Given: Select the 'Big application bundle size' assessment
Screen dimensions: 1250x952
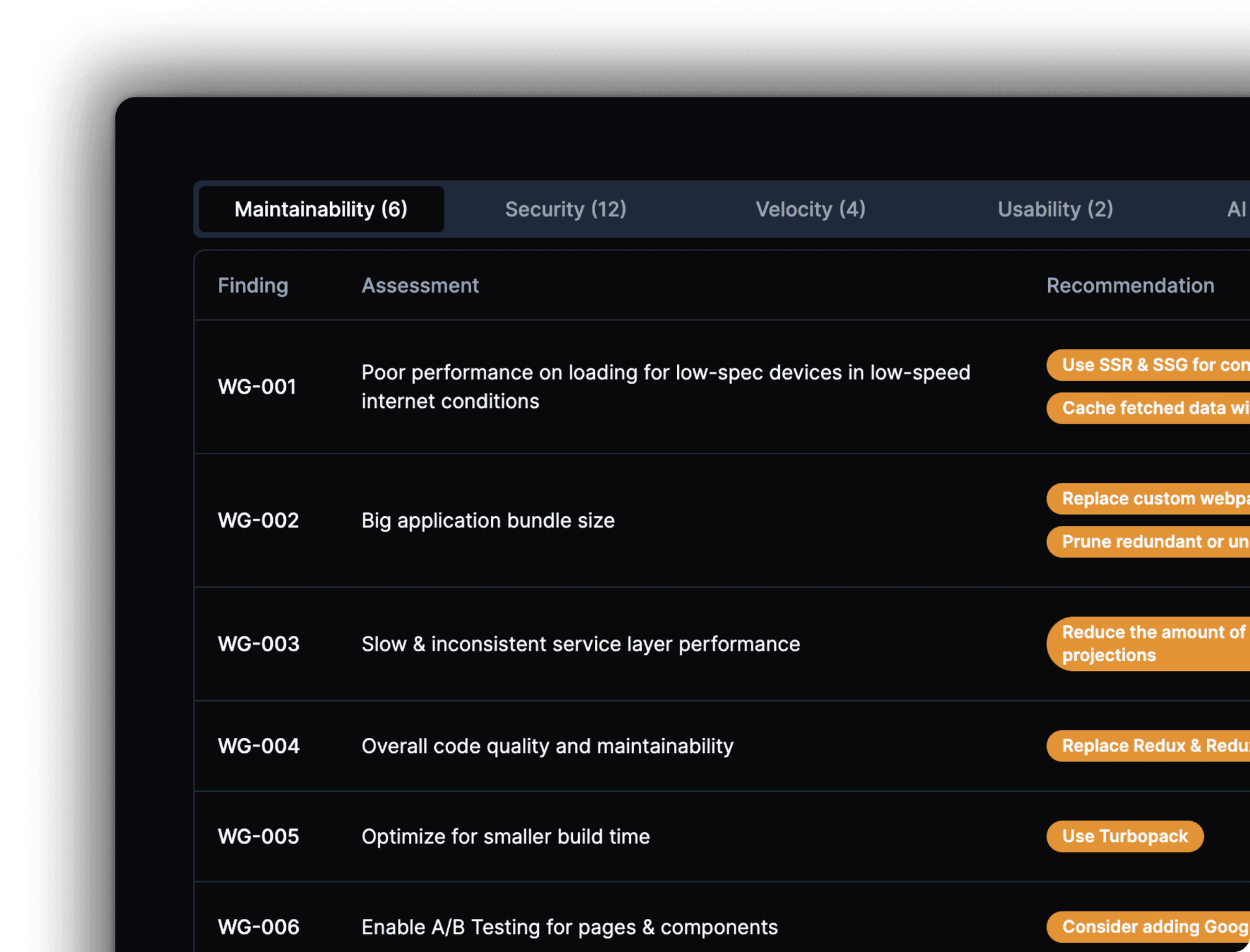Looking at the screenshot, I should tap(488, 521).
